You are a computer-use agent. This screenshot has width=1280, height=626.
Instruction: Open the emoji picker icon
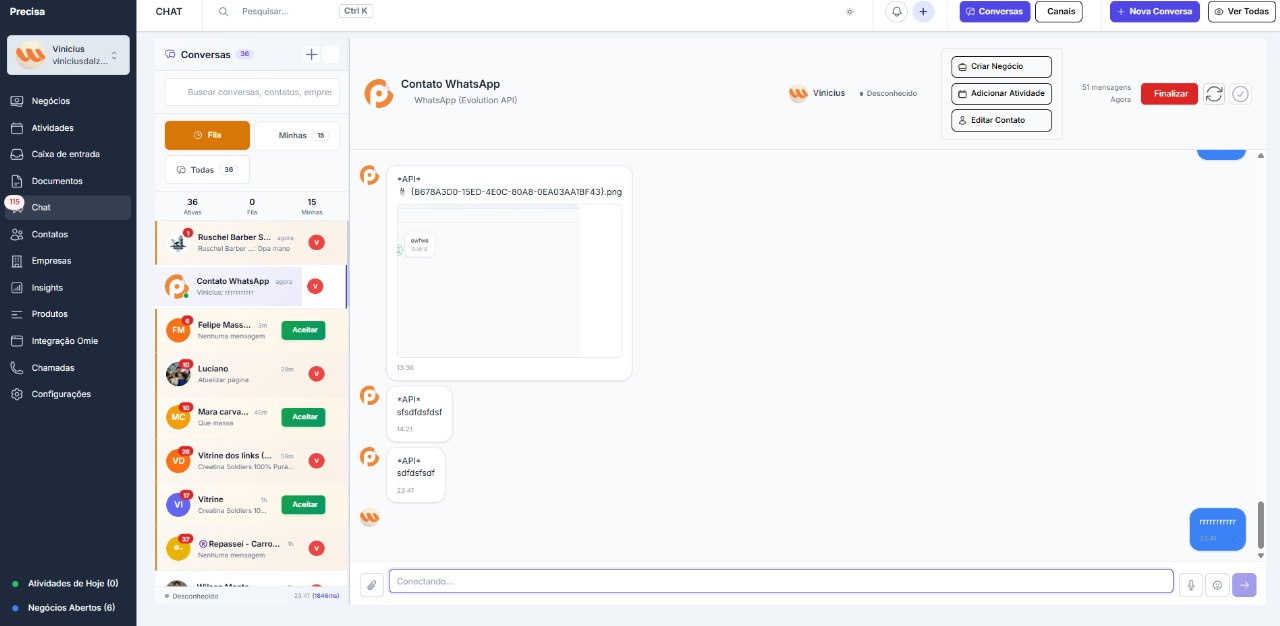point(1217,585)
